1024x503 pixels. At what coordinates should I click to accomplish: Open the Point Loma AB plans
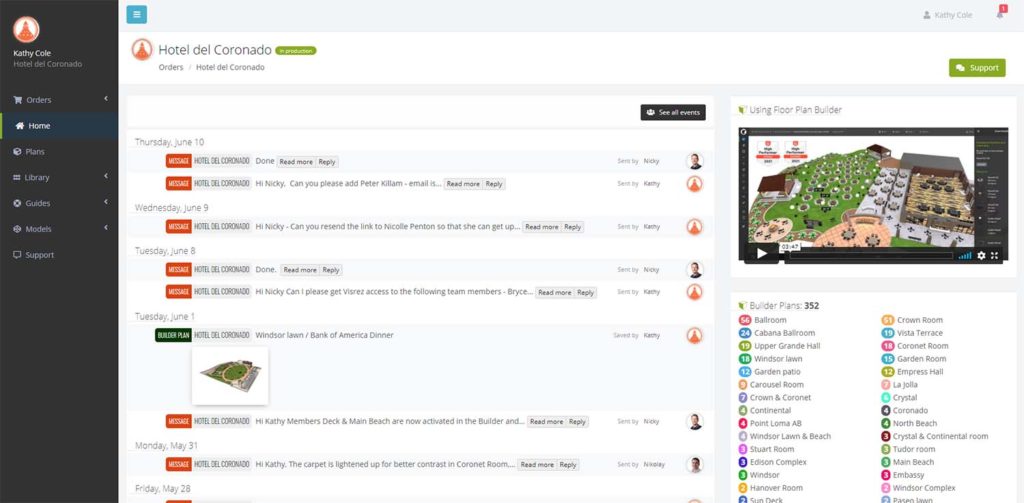(775, 423)
